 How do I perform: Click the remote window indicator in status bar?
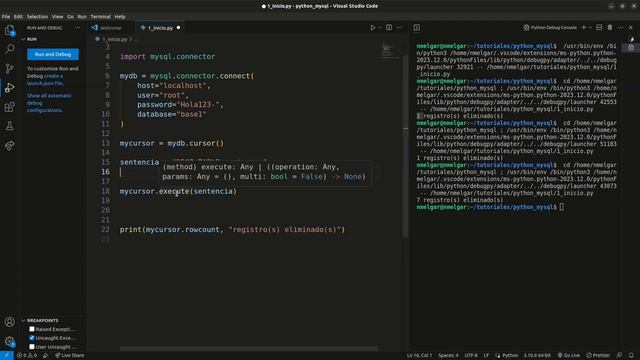(x=7, y=356)
